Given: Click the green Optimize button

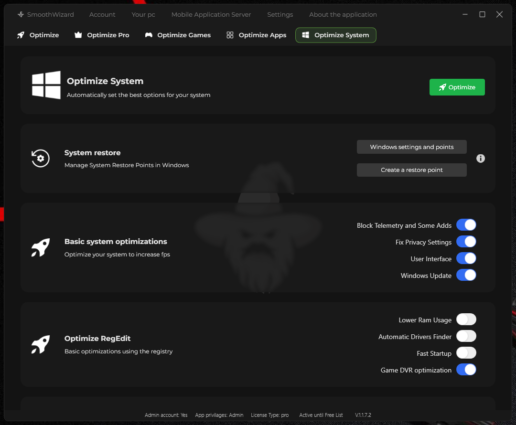Looking at the screenshot, I should pyautogui.click(x=457, y=87).
